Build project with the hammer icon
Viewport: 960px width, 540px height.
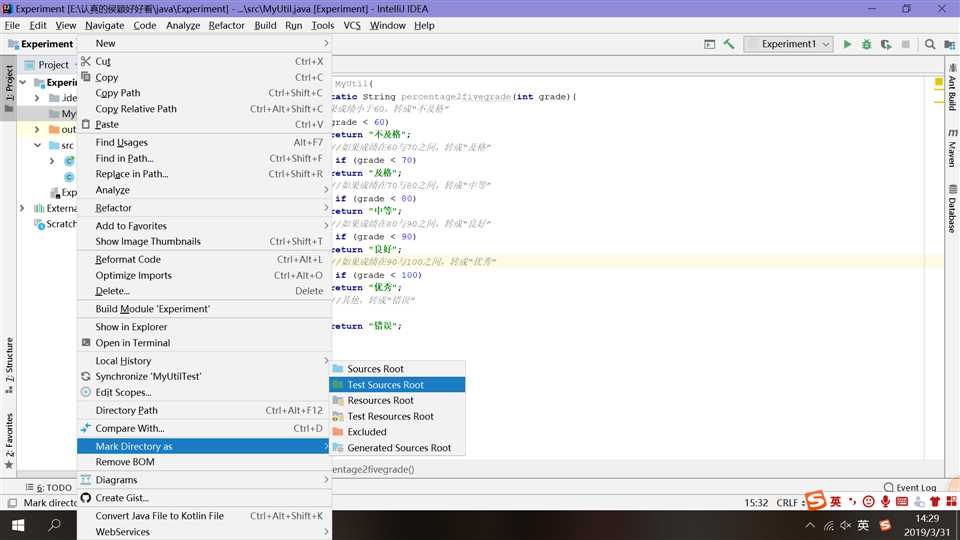(729, 44)
